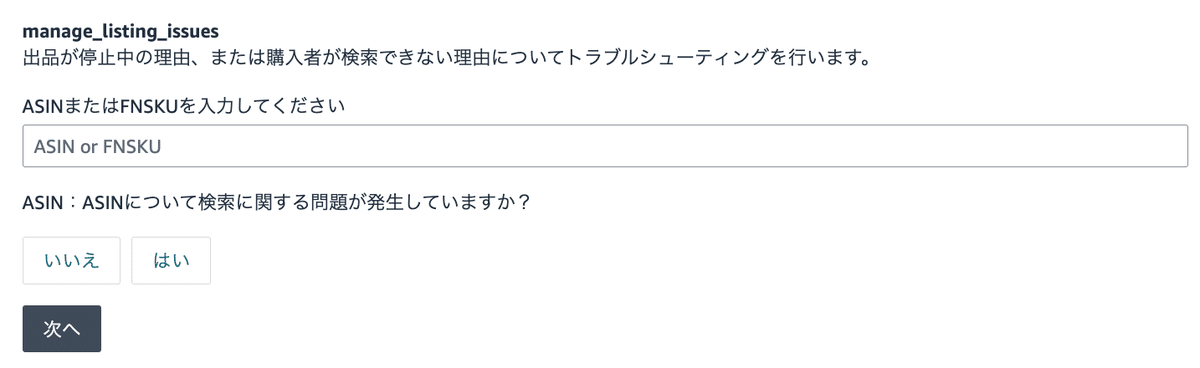Click the dark 次へ button
Image resolution: width=1200 pixels, height=368 pixels.
tap(62, 329)
